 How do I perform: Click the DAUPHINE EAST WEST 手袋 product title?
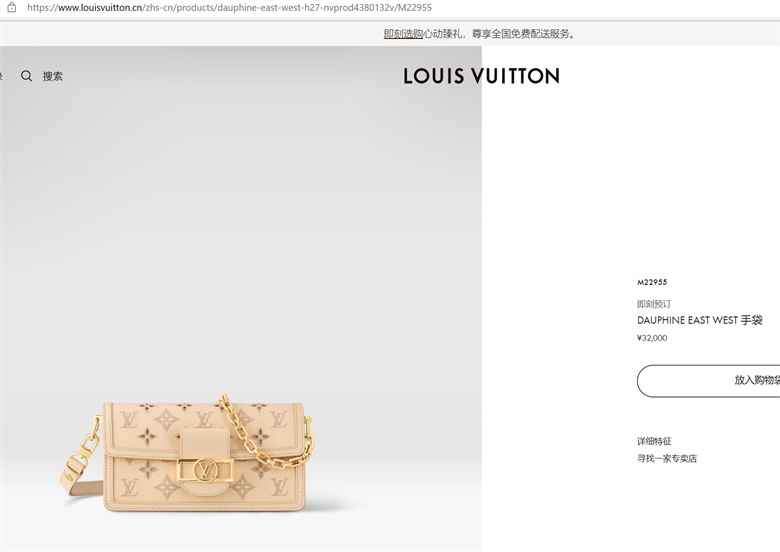click(x=700, y=320)
